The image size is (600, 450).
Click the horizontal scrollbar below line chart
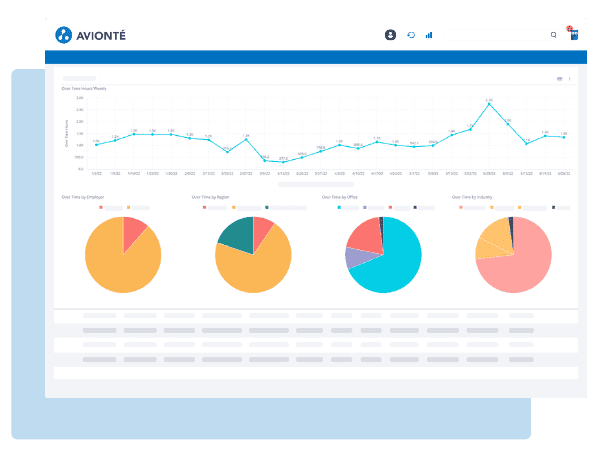[x=316, y=184]
